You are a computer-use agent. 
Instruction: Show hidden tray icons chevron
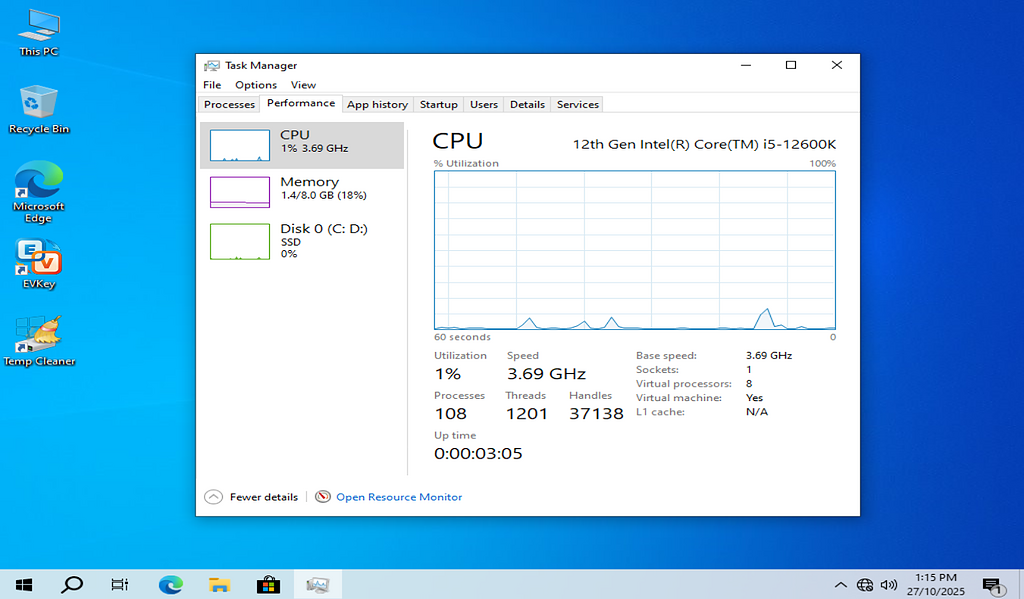(x=841, y=585)
